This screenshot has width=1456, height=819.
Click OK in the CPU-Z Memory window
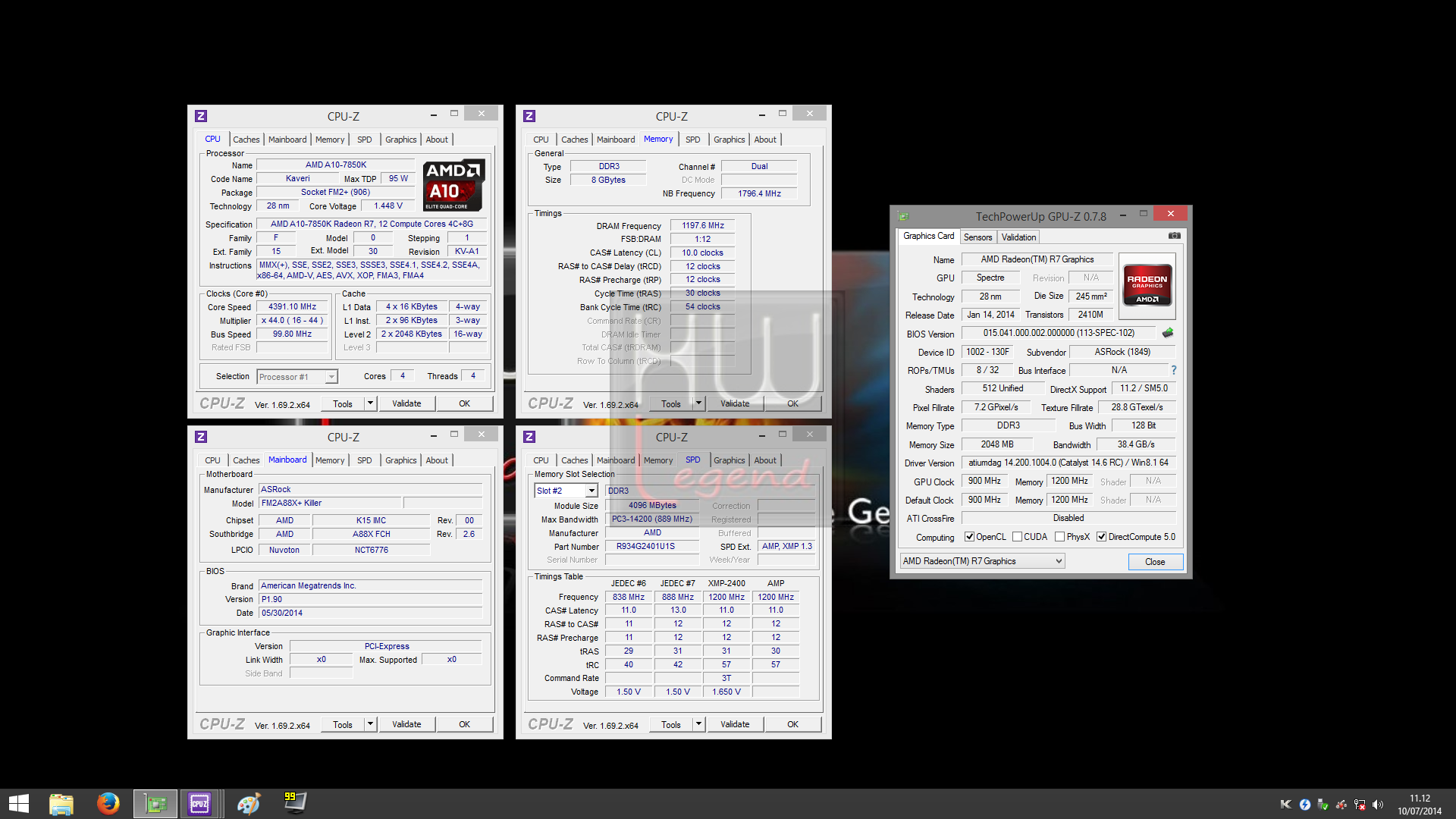[792, 403]
